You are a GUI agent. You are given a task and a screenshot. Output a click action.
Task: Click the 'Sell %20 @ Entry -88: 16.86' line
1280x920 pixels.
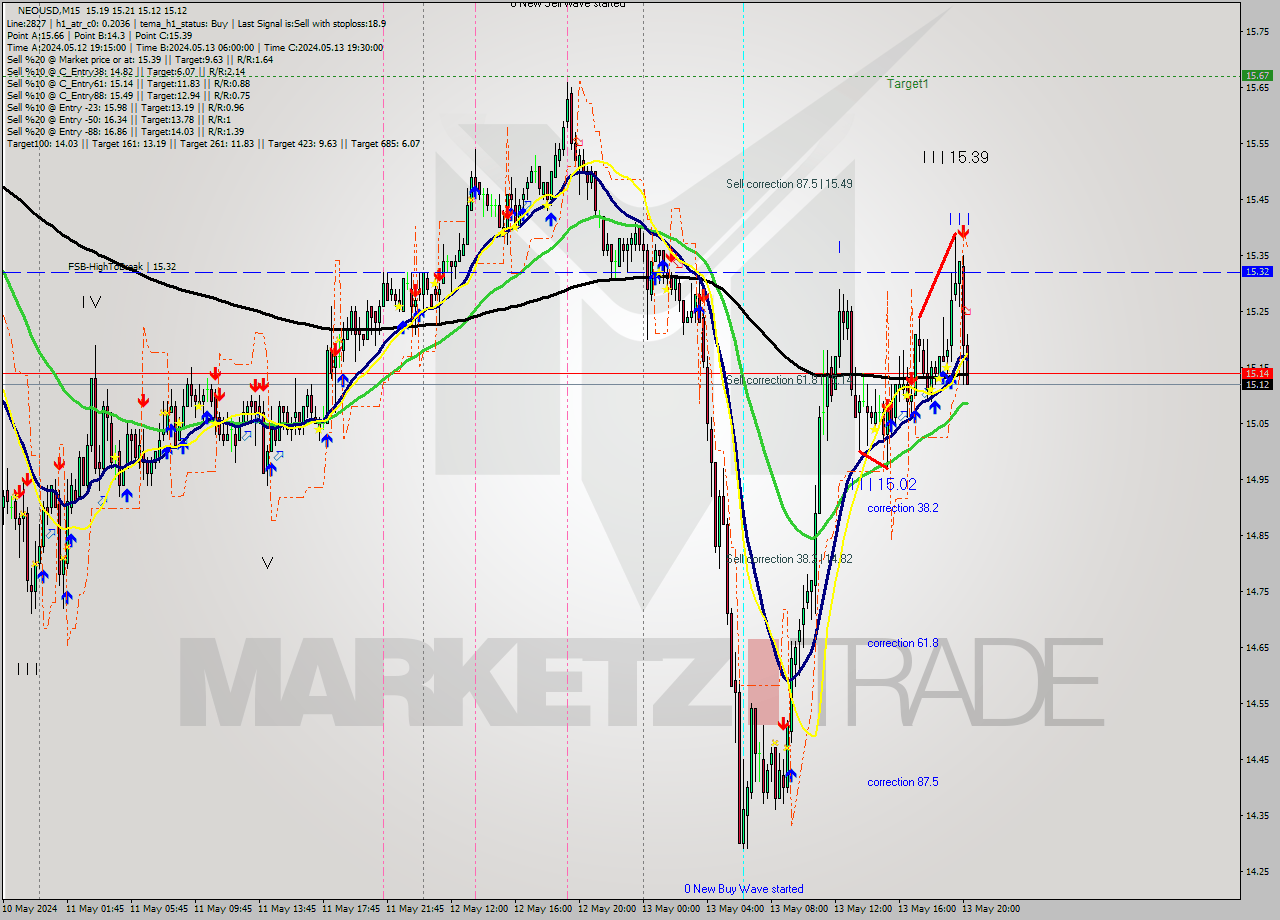125,131
